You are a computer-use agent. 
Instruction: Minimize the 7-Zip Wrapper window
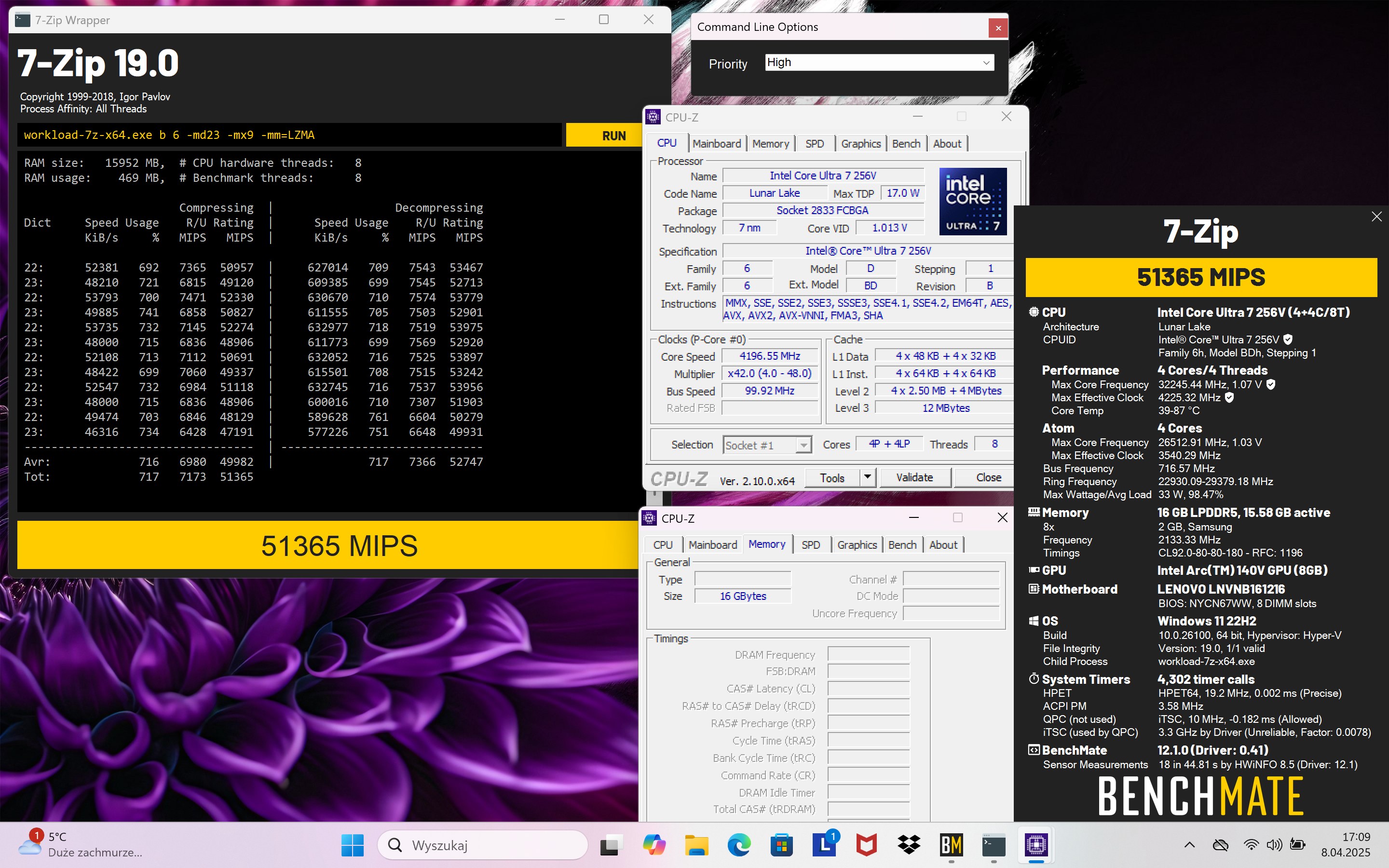click(x=559, y=19)
